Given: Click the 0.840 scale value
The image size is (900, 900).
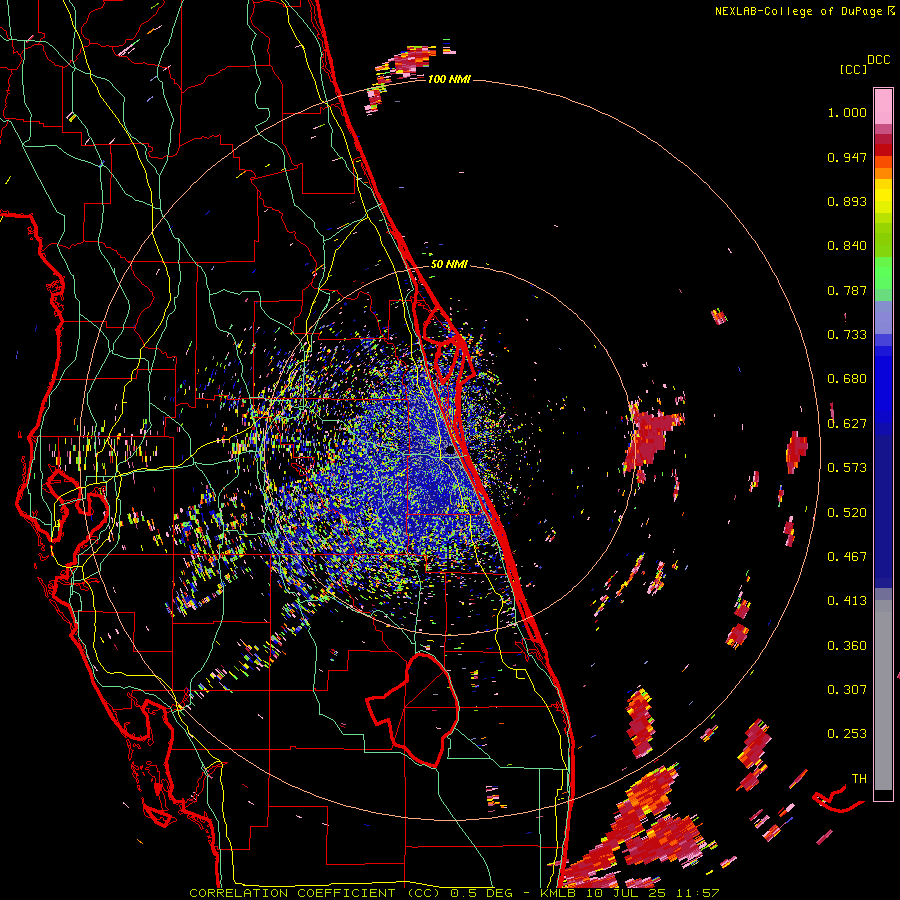Looking at the screenshot, I should point(847,246).
